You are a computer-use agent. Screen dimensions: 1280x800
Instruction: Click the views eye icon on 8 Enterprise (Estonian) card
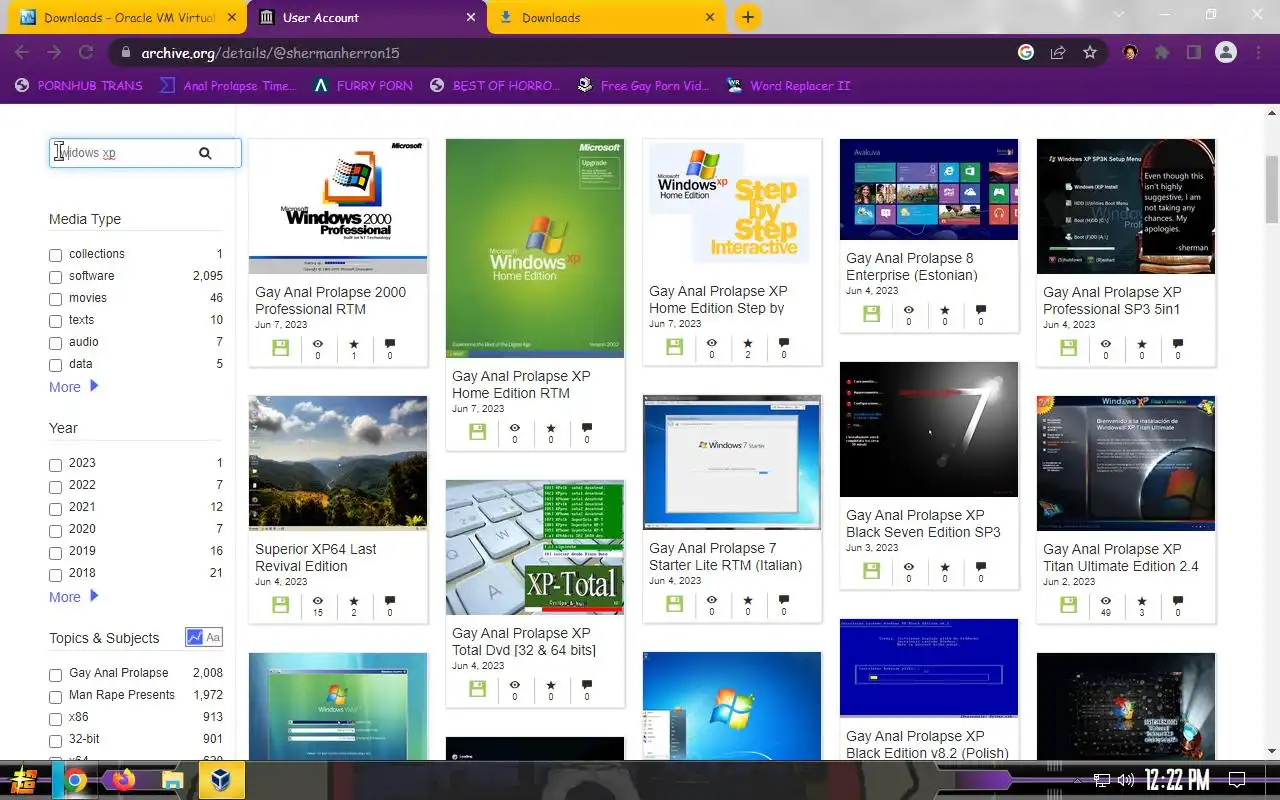pyautogui.click(x=909, y=310)
